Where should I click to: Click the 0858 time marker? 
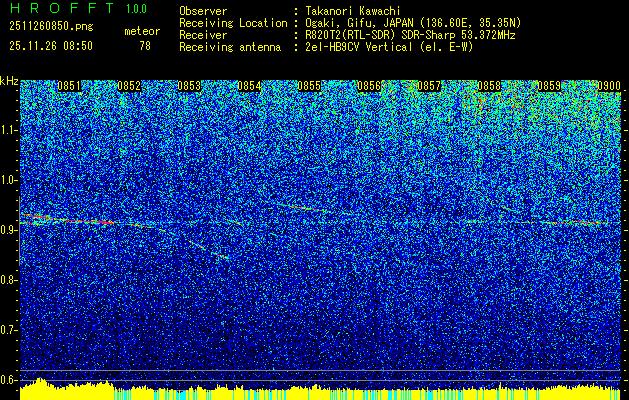coord(489,86)
